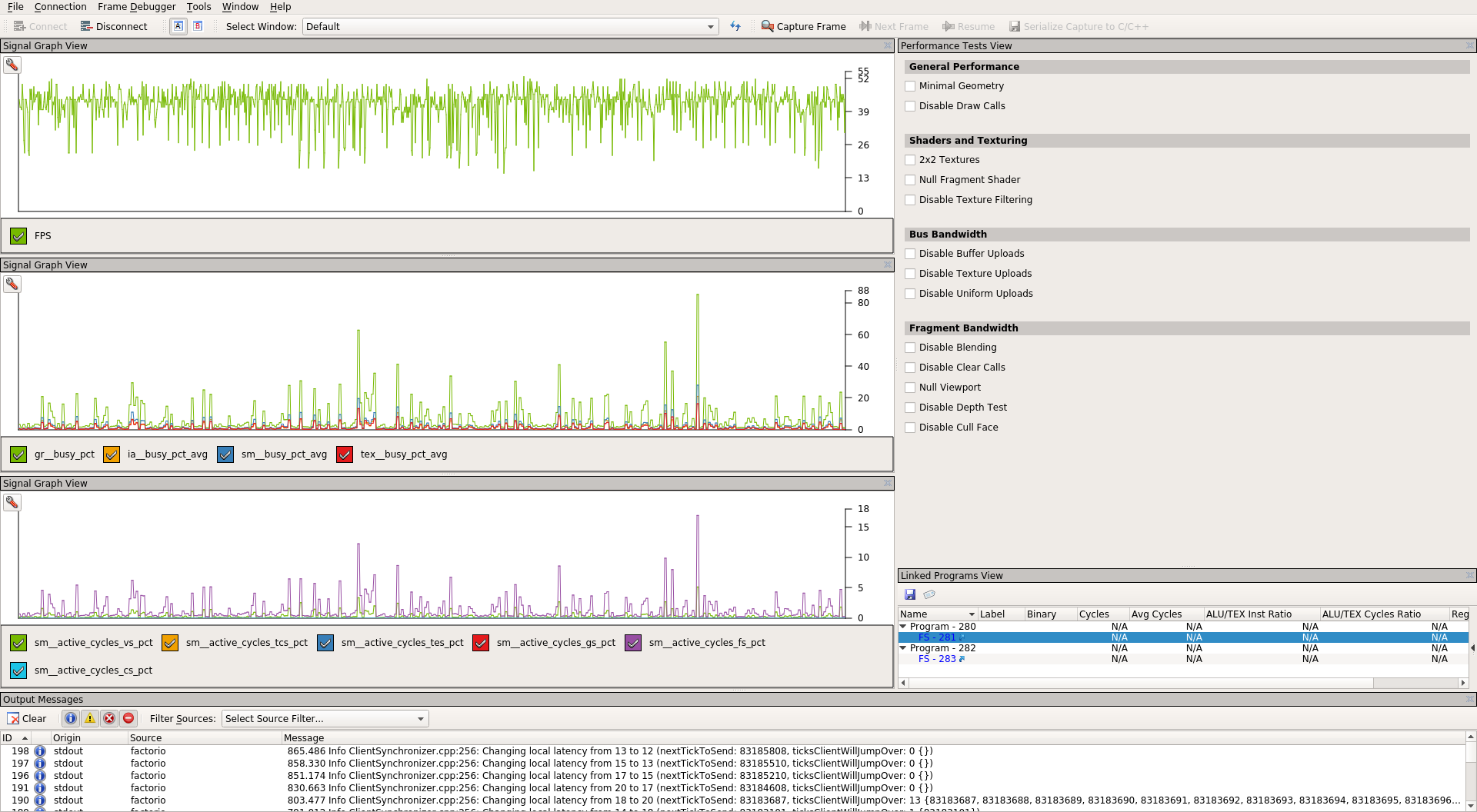This screenshot has height=812, width=1477.
Task: Select the layout B toolbar icon
Action: pos(198,26)
